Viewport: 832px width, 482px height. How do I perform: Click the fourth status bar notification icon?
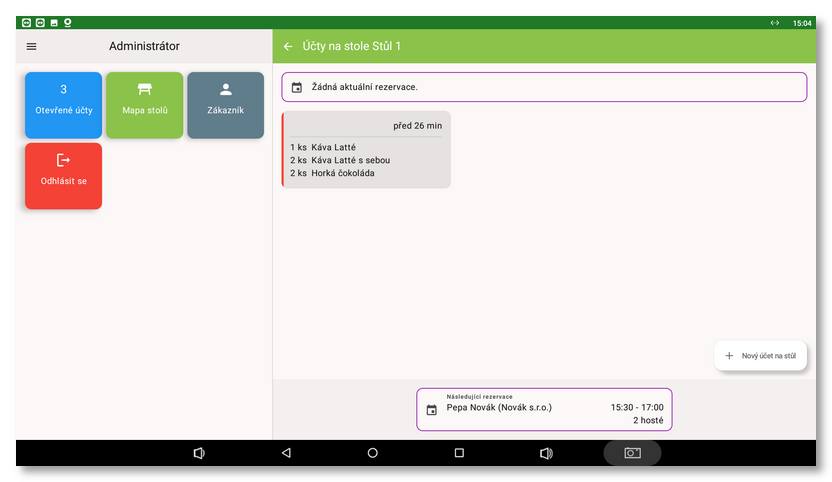[67, 22]
